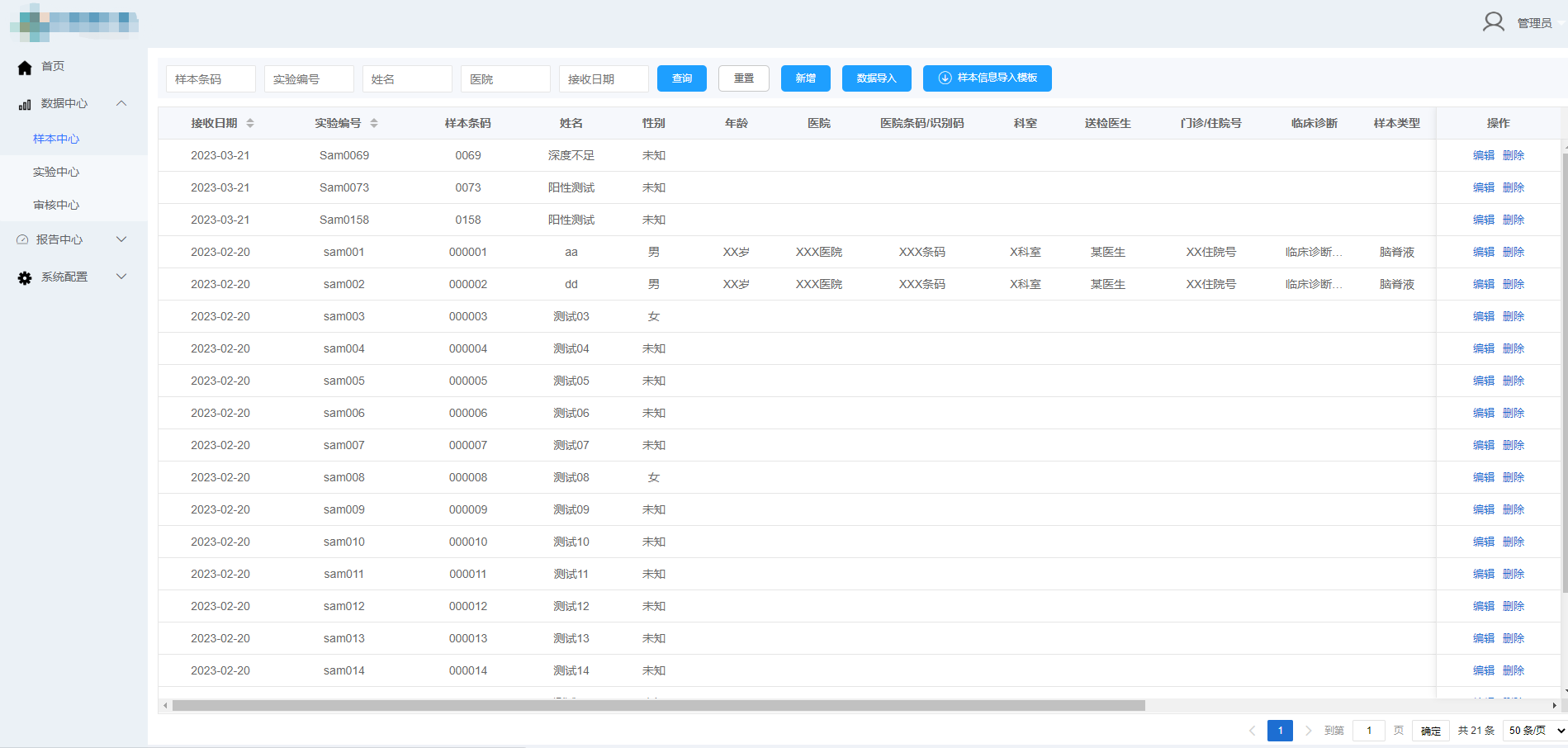Click the 报告中心 gauge icon
The height and width of the screenshot is (748, 1568).
coord(22,239)
